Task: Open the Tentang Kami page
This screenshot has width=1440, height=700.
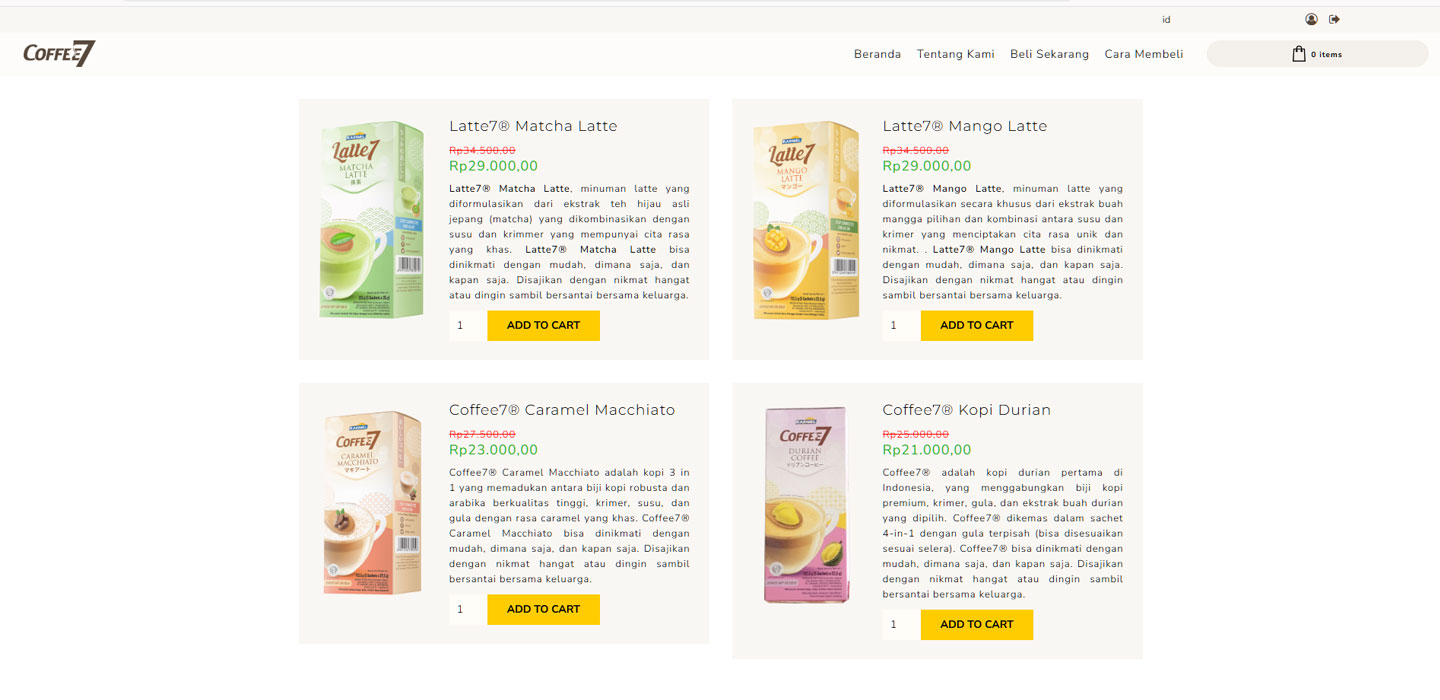Action: pos(955,54)
